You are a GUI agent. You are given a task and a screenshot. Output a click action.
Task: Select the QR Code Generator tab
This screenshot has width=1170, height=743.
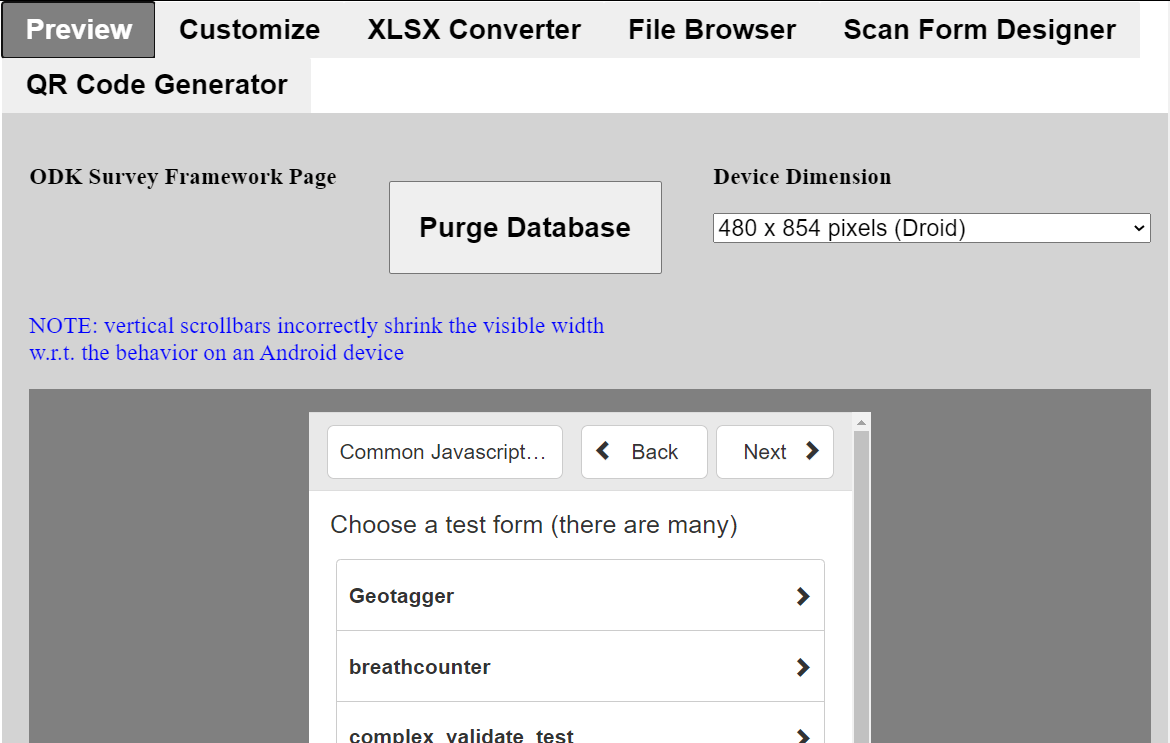pyautogui.click(x=157, y=85)
